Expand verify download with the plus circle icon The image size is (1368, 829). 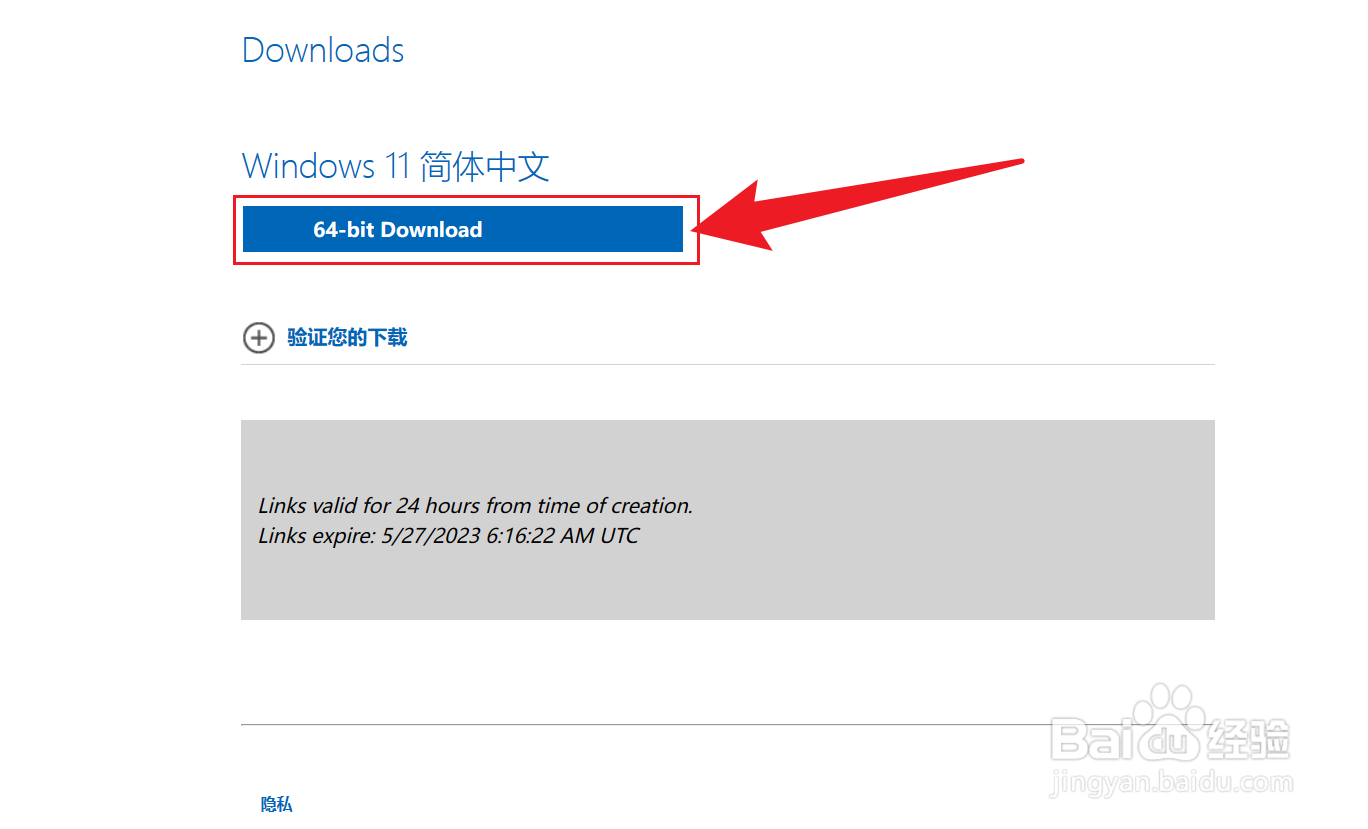[x=259, y=338]
